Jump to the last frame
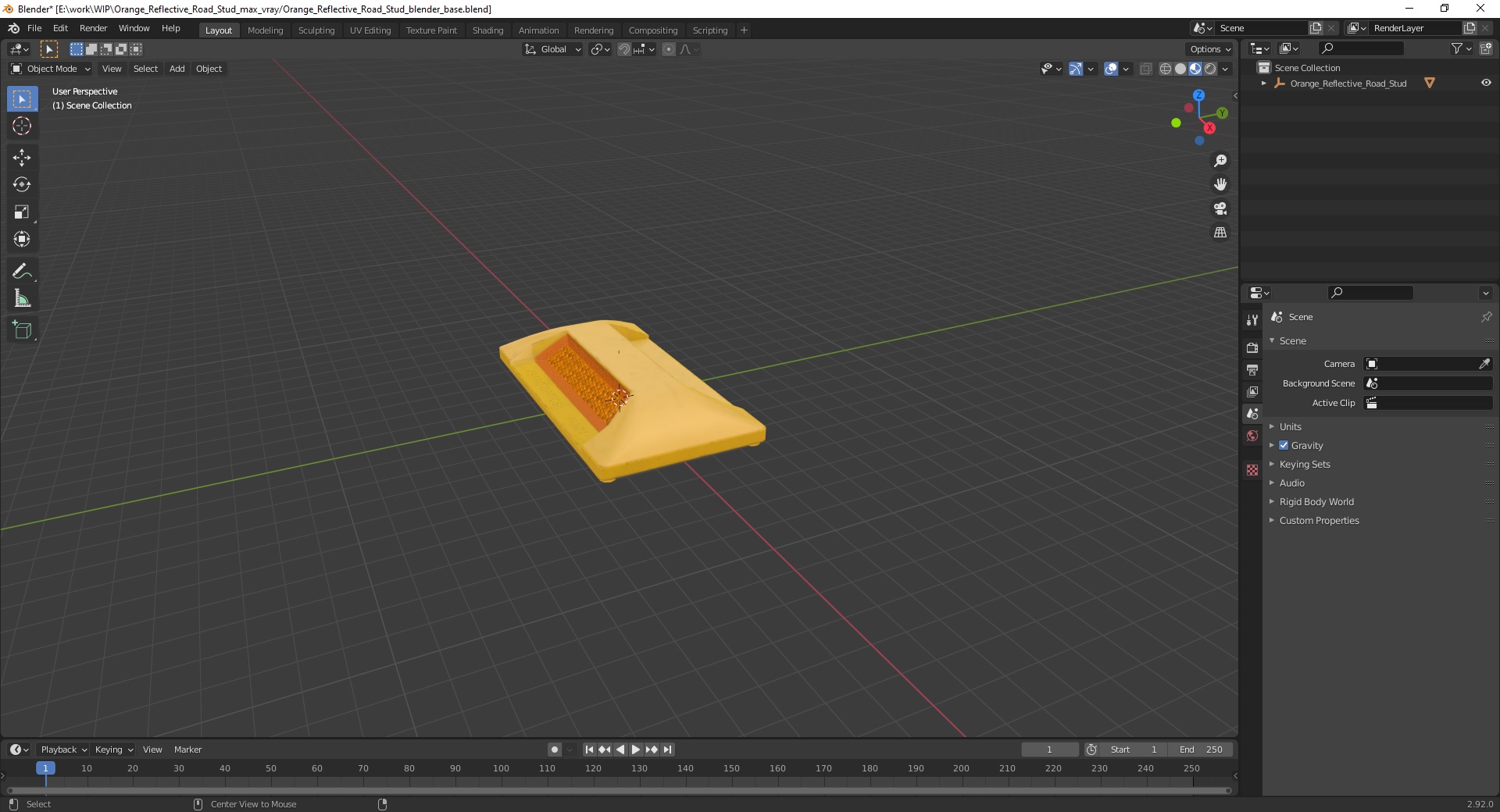 (x=667, y=750)
